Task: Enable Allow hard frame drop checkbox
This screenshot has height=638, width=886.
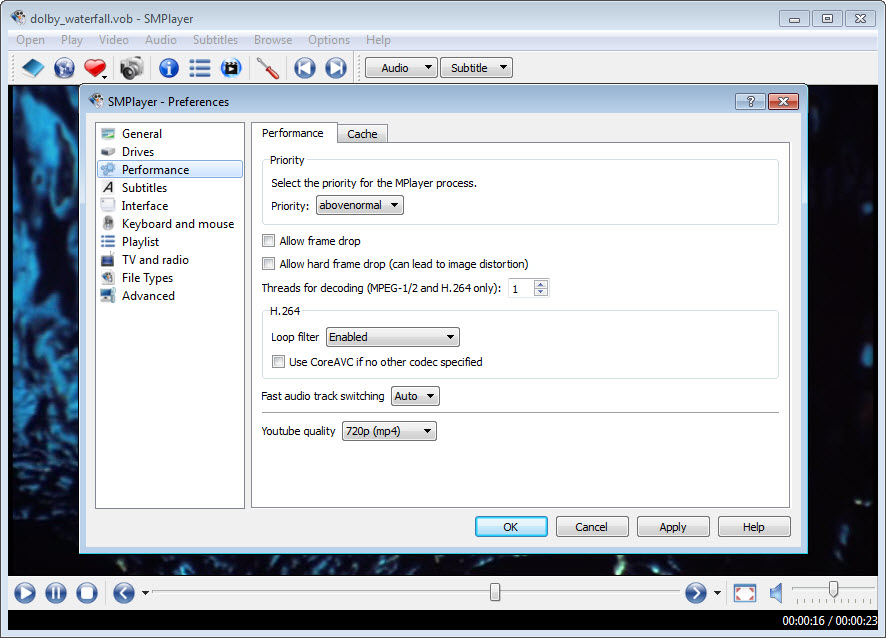Action: pos(268,264)
